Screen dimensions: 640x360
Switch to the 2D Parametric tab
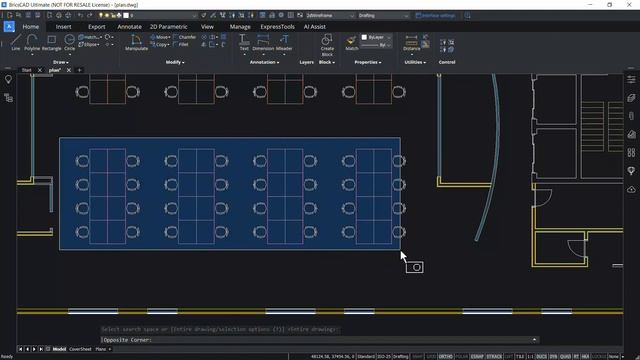click(169, 27)
